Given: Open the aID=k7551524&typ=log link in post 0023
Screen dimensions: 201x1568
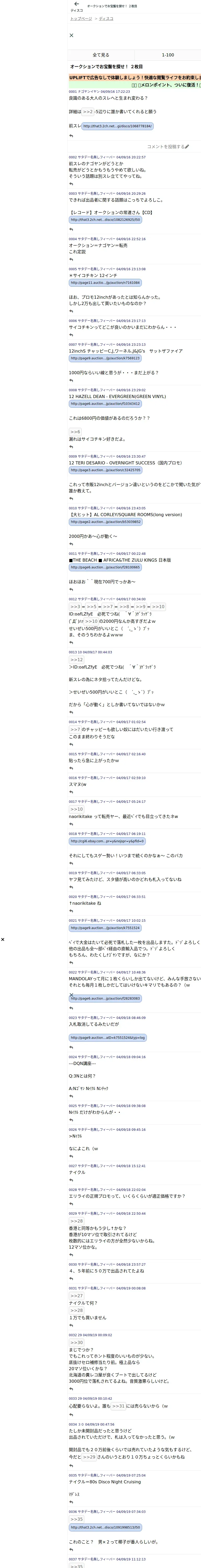Looking at the screenshot, I should [108, 1038].
